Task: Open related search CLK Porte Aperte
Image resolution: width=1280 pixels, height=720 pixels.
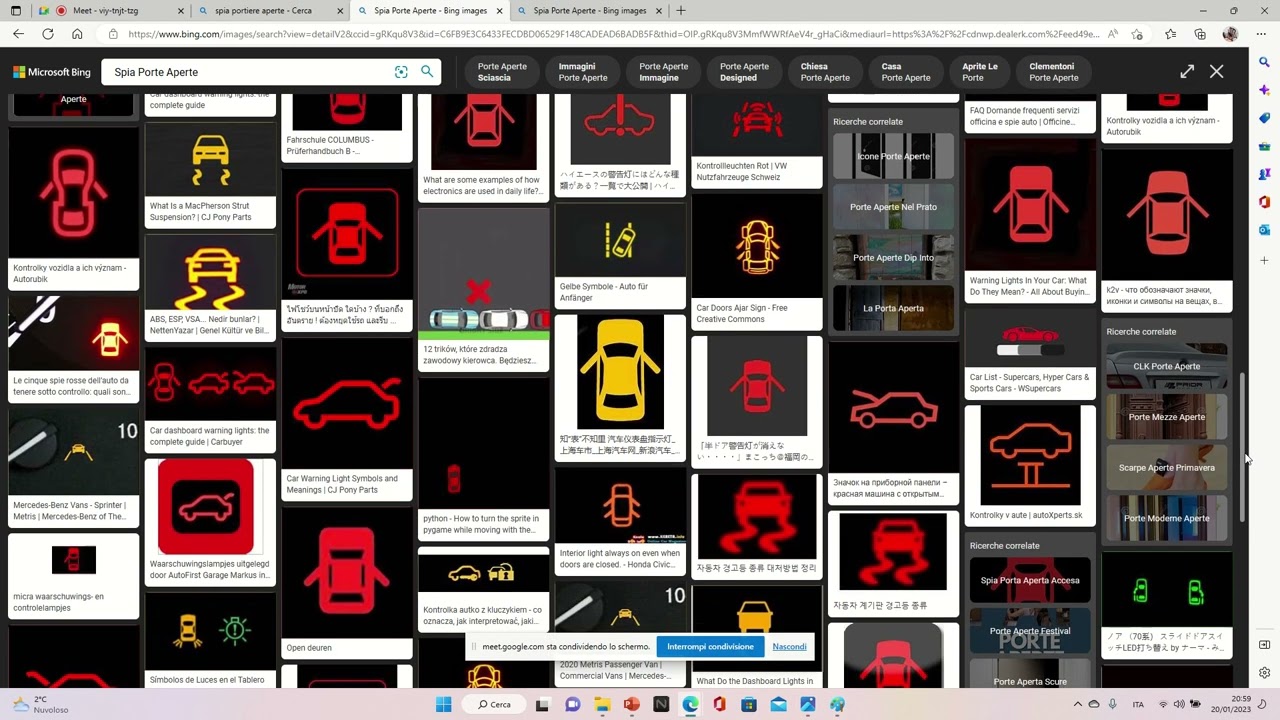Action: pos(1167,366)
